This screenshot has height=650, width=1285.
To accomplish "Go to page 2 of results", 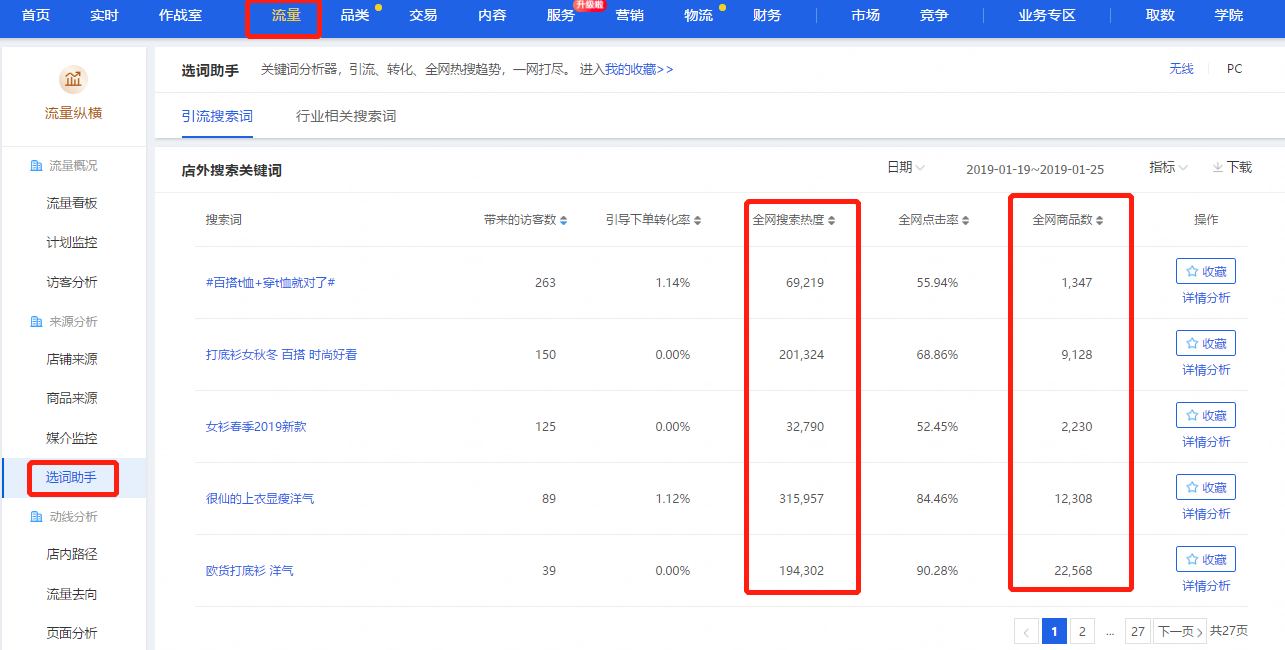I will point(1081,631).
